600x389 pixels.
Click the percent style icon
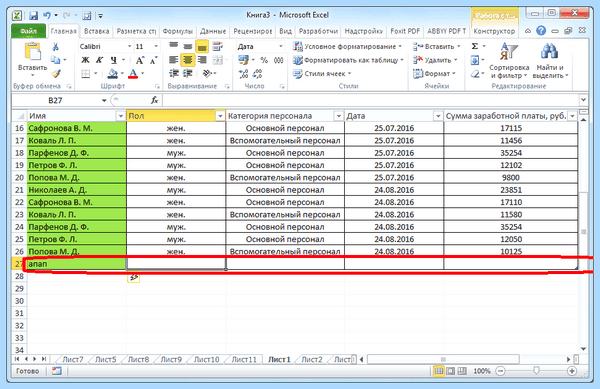(264, 60)
